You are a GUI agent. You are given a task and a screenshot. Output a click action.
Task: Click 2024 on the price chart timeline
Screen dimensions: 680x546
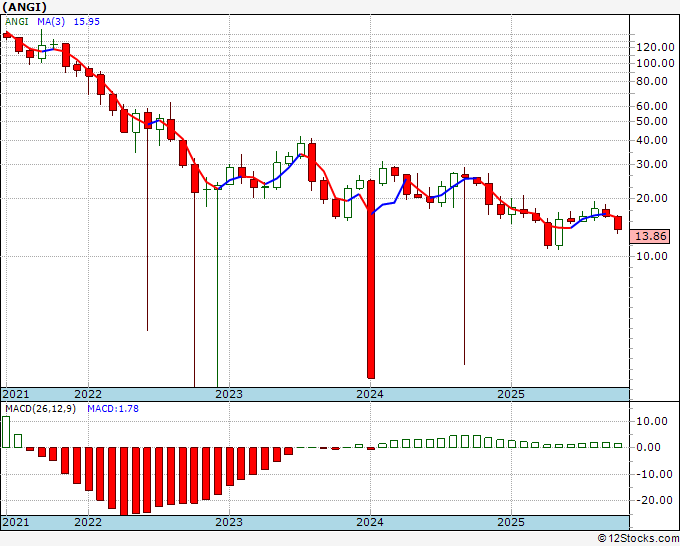tap(370, 394)
